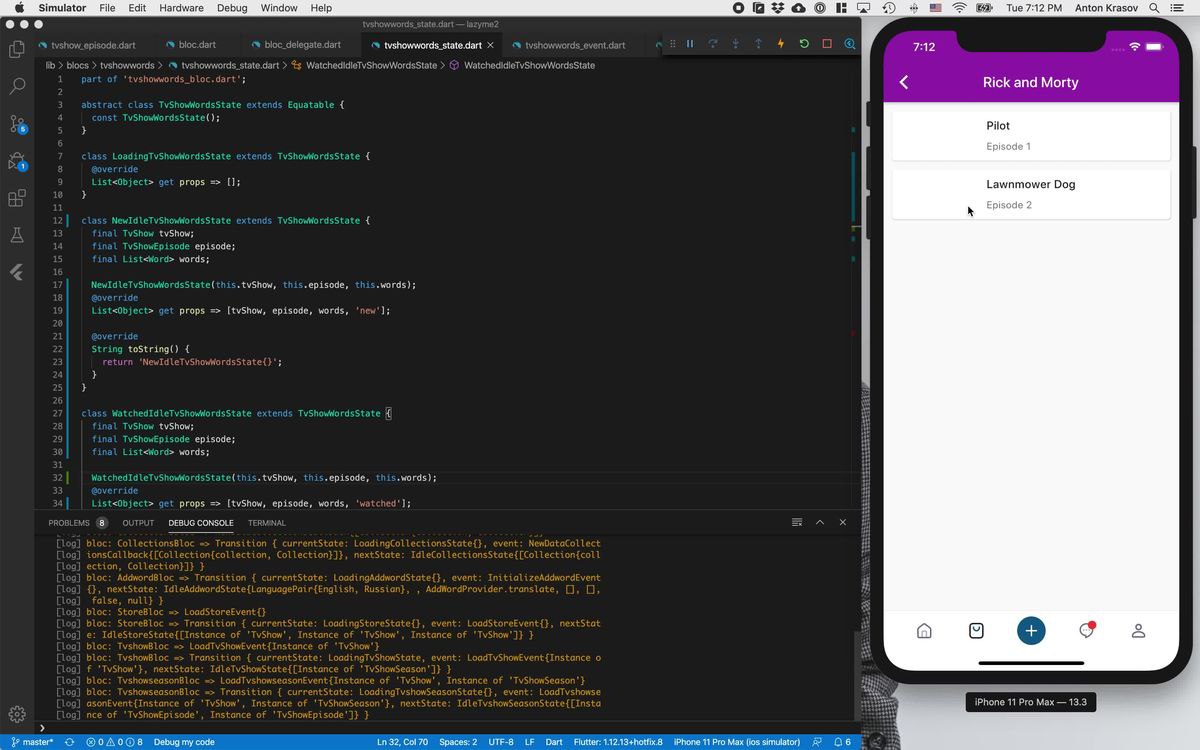Select the DEBUG CONSOLE panel tab

pyautogui.click(x=201, y=523)
